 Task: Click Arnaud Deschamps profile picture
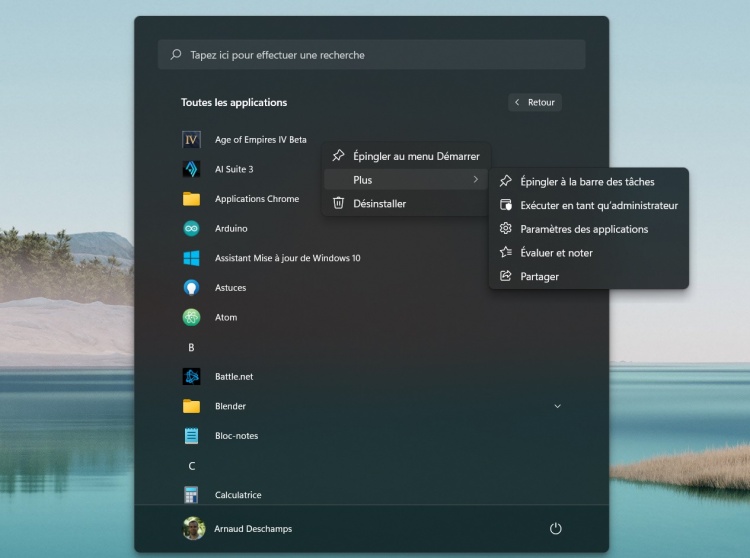[x=194, y=528]
